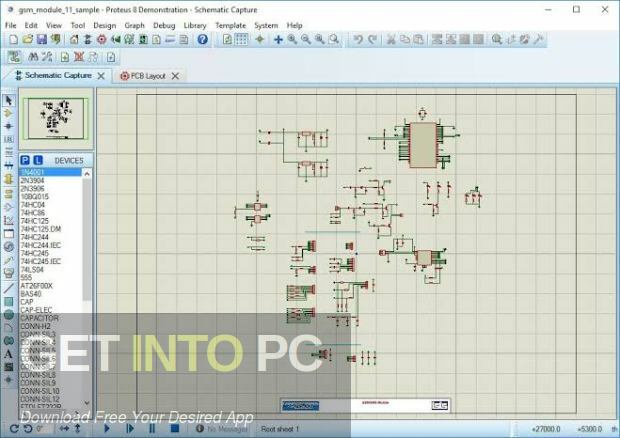
Task: Choose the 2D box drawing tool
Action: tap(9, 302)
